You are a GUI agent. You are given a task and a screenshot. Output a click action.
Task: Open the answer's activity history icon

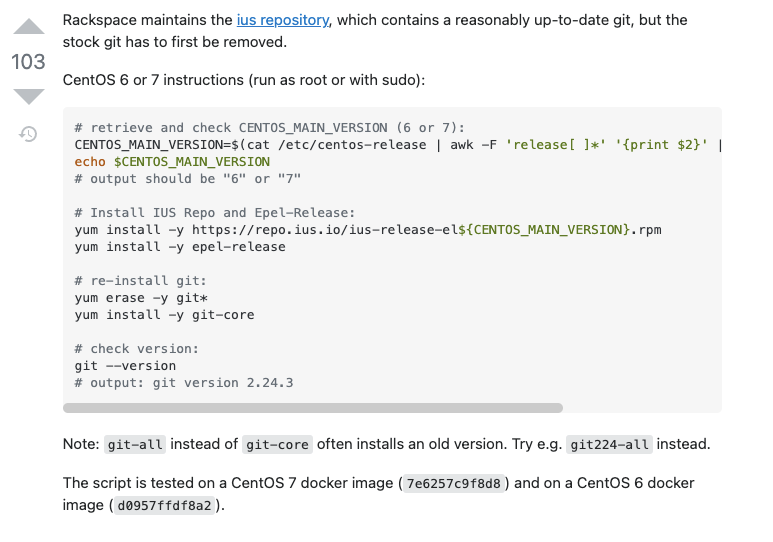pos(28,134)
